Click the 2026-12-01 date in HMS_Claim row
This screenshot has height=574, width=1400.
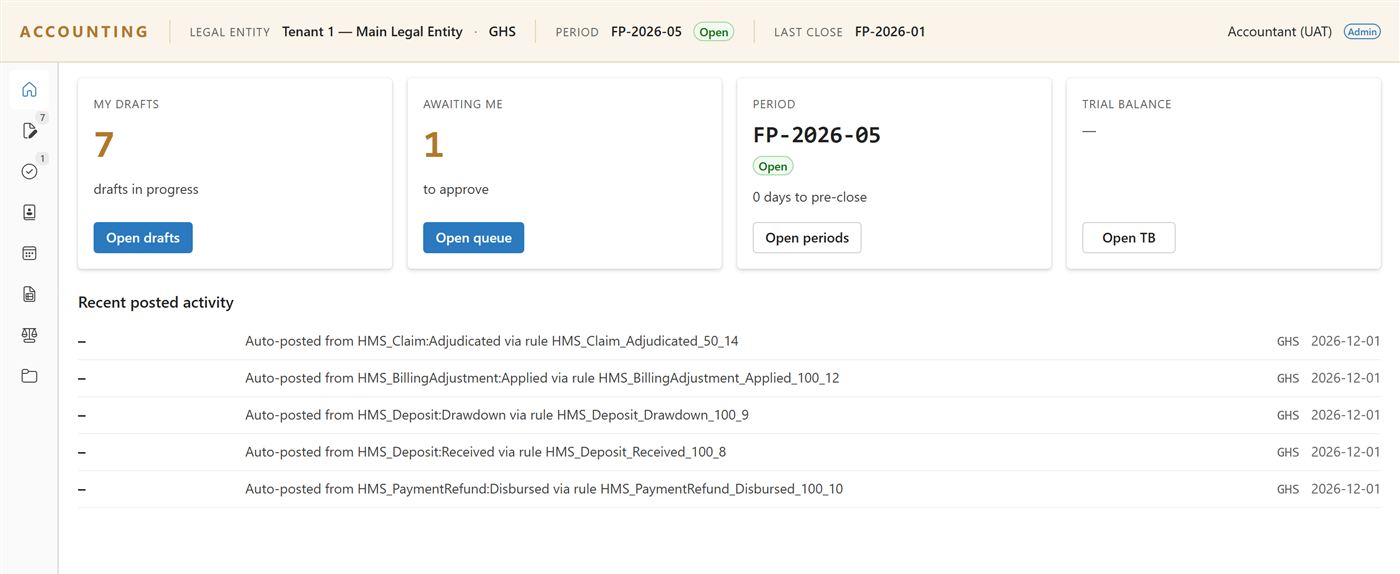pos(1346,341)
